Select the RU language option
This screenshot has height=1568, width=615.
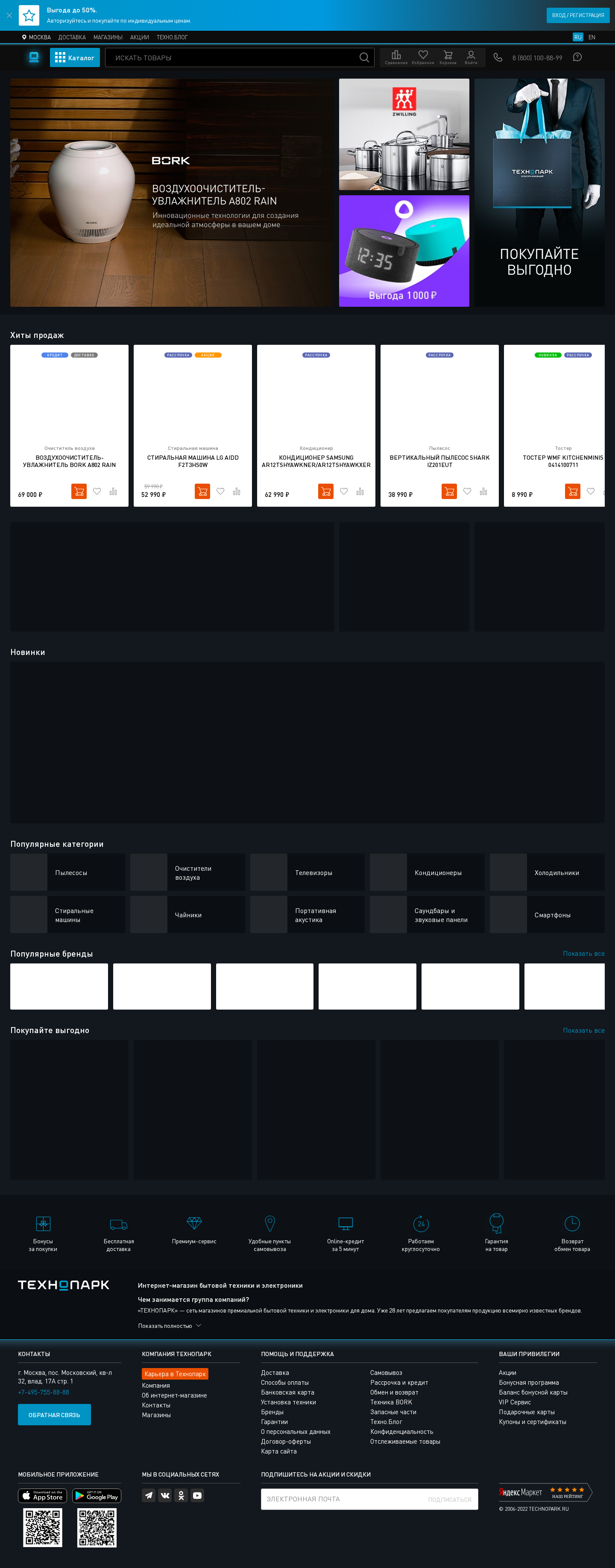tap(578, 37)
